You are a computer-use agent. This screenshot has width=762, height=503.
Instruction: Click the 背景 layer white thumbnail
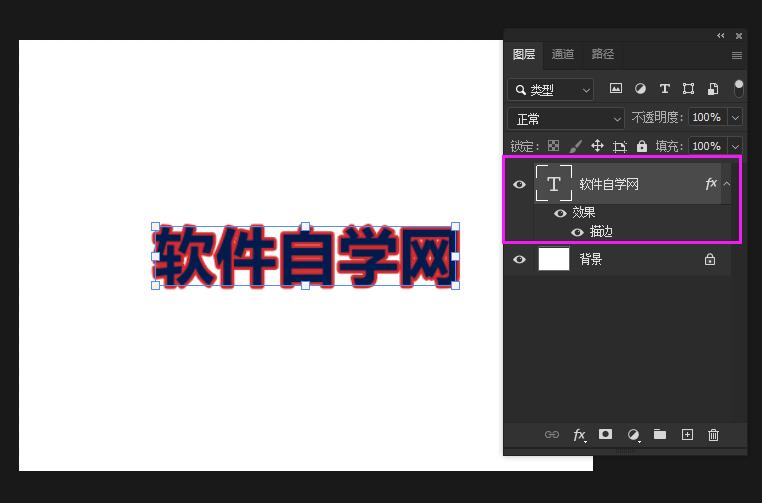coord(554,259)
